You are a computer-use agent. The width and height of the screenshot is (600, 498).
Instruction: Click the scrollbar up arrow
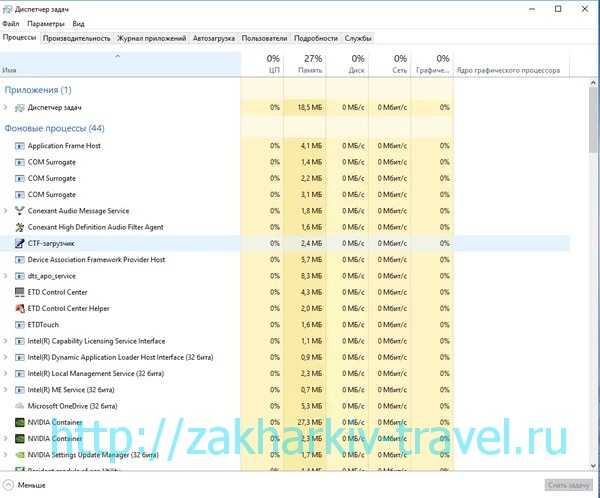pyautogui.click(x=593, y=83)
